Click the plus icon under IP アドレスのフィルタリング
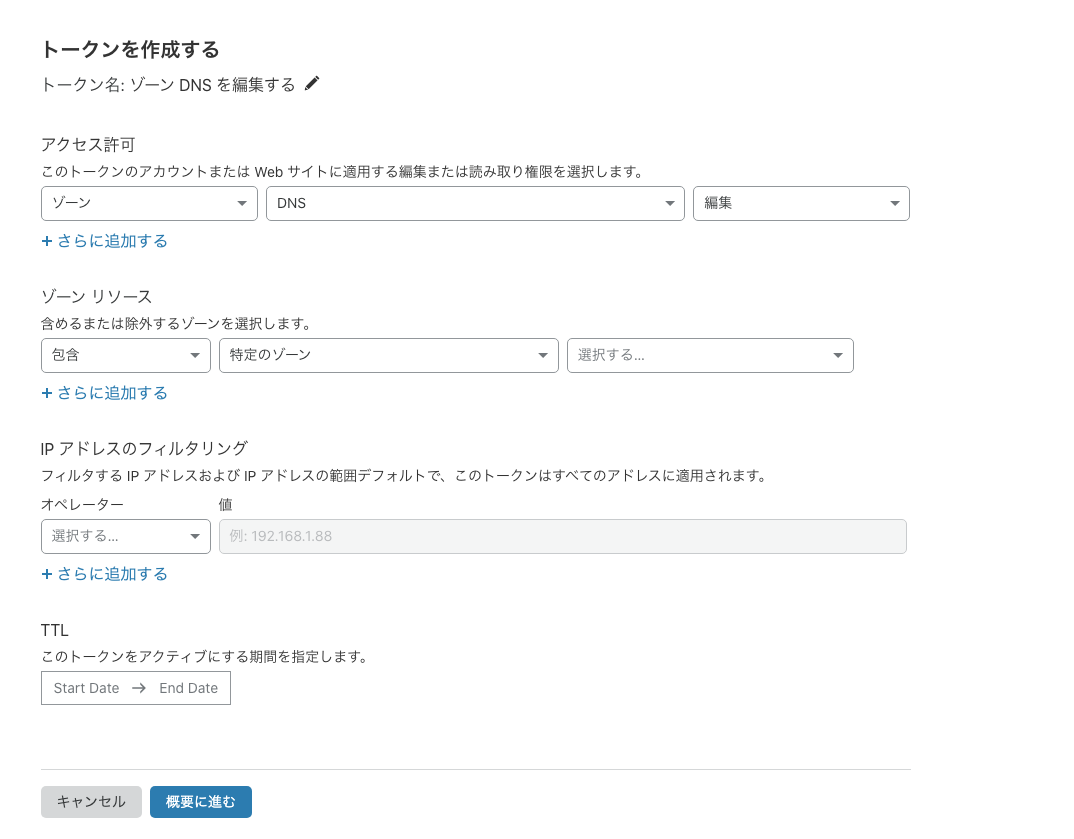The width and height of the screenshot is (1074, 839). click(47, 574)
